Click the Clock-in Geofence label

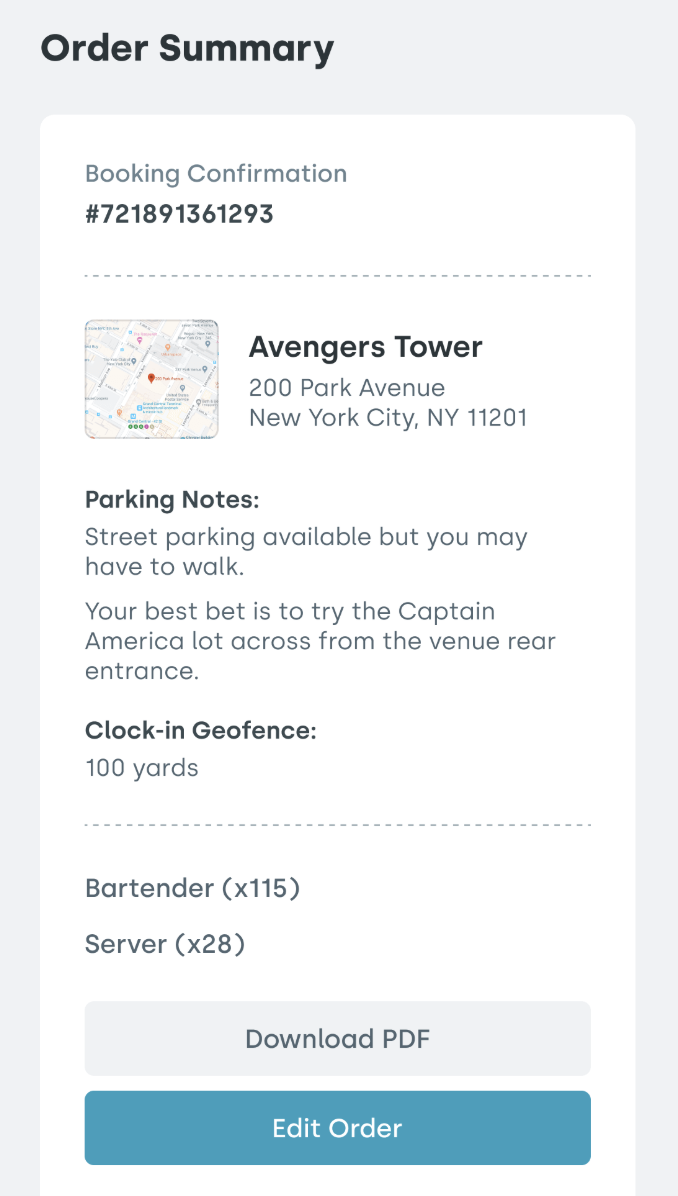pyautogui.click(x=200, y=731)
